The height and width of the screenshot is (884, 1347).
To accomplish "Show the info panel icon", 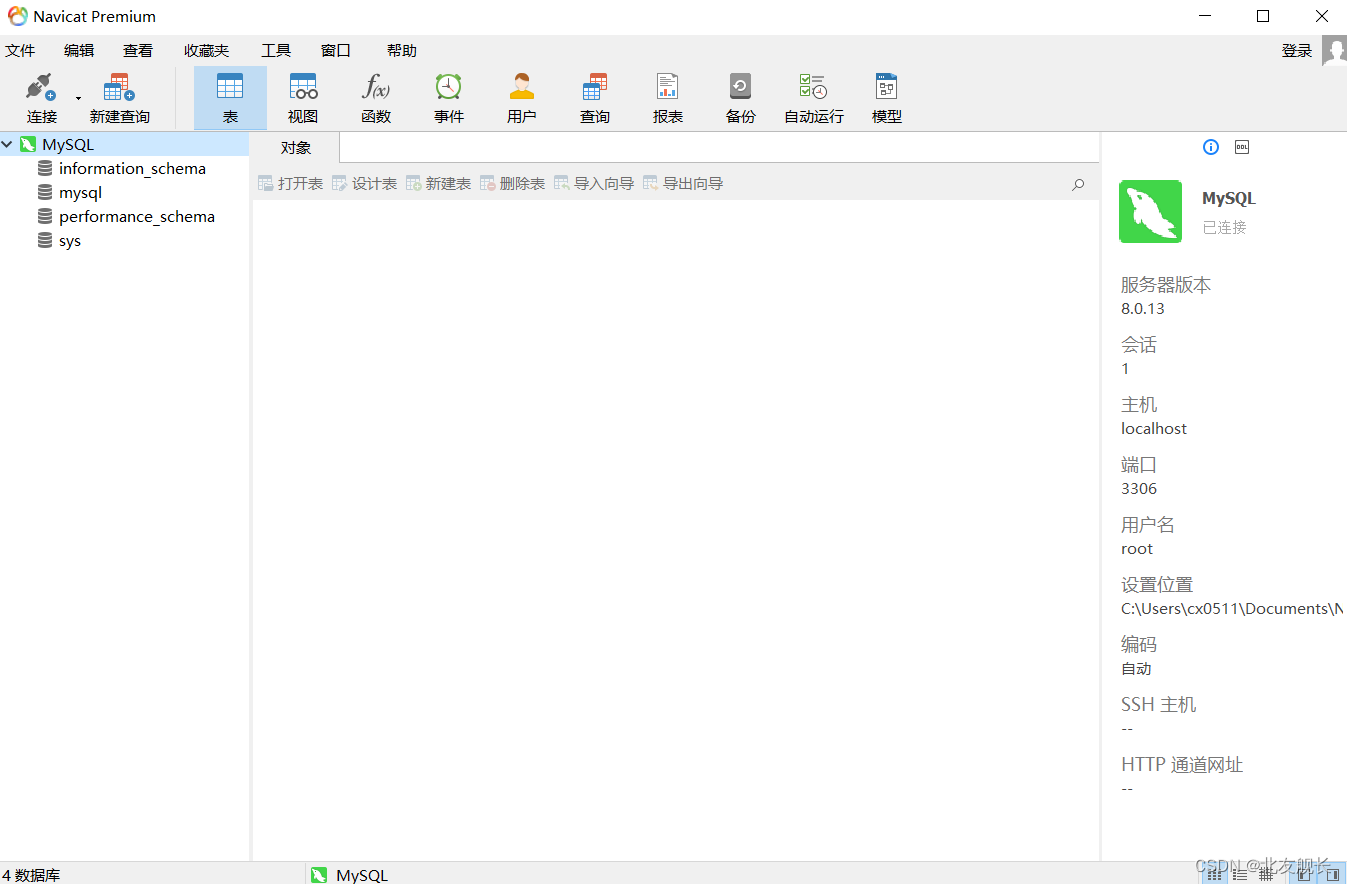I will [x=1211, y=147].
